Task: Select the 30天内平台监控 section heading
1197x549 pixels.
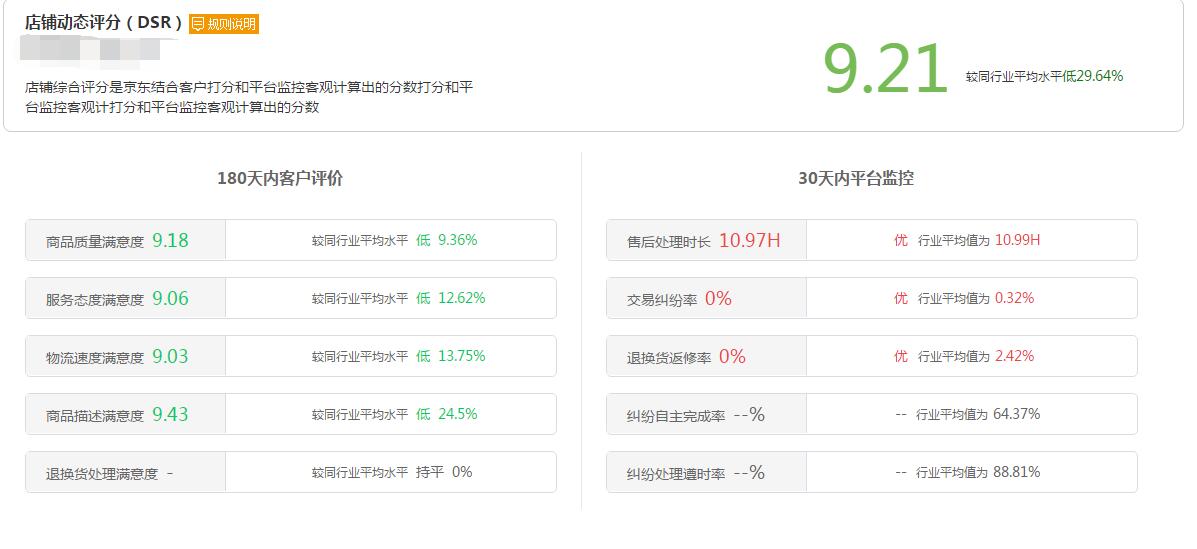Action: (855, 178)
